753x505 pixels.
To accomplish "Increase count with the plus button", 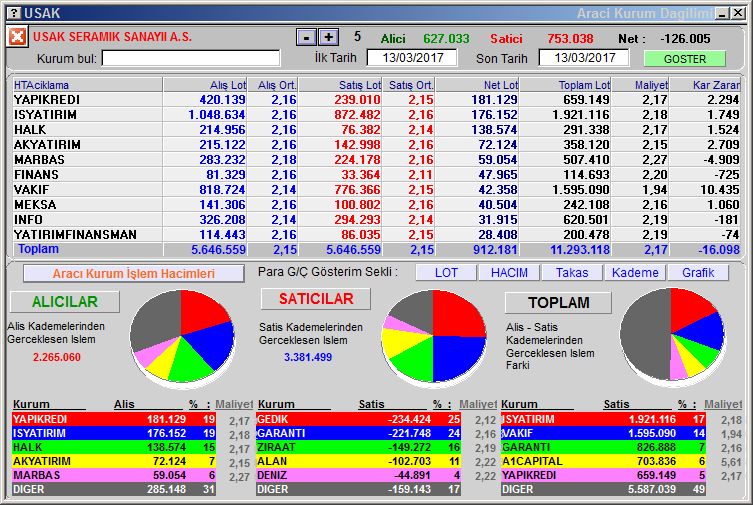I will pos(328,37).
